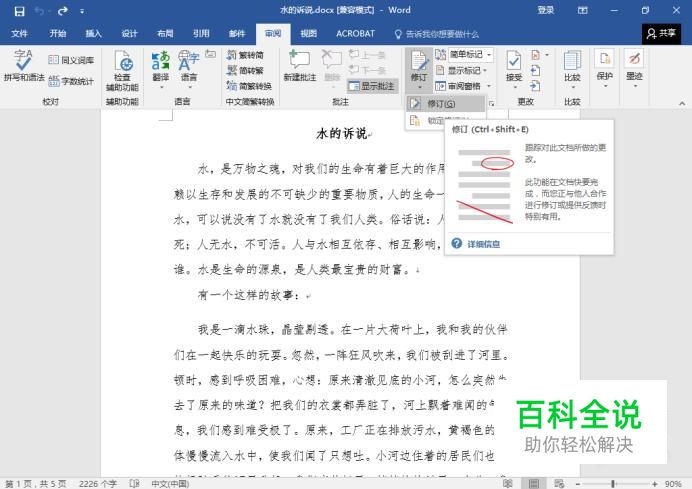Toggle the 审阅窗格 reviewing pane
This screenshot has width=692, height=489.
pyautogui.click(x=458, y=86)
